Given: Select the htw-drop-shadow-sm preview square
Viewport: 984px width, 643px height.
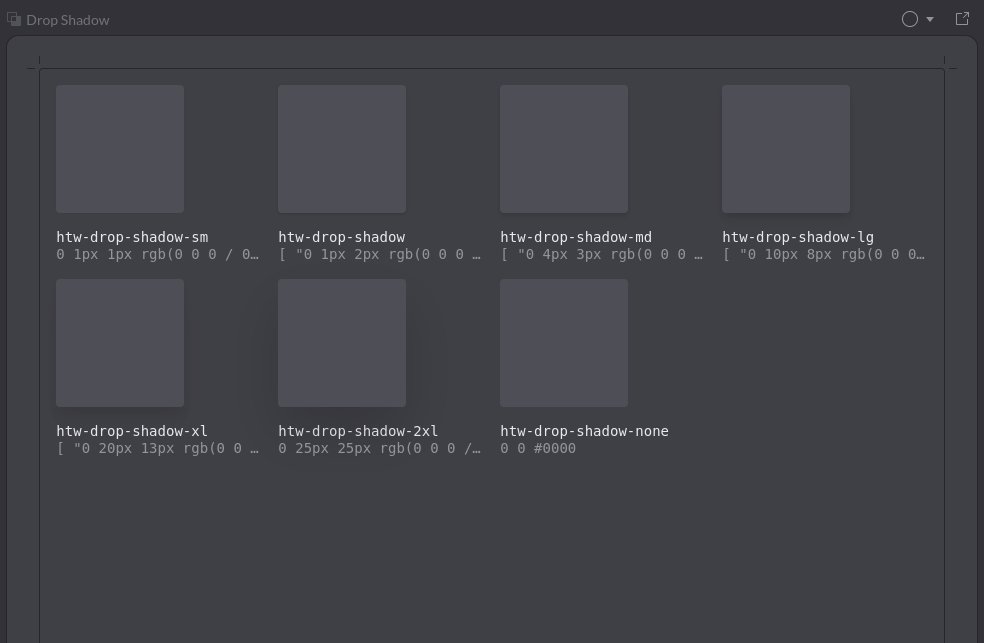Looking at the screenshot, I should 120,149.
